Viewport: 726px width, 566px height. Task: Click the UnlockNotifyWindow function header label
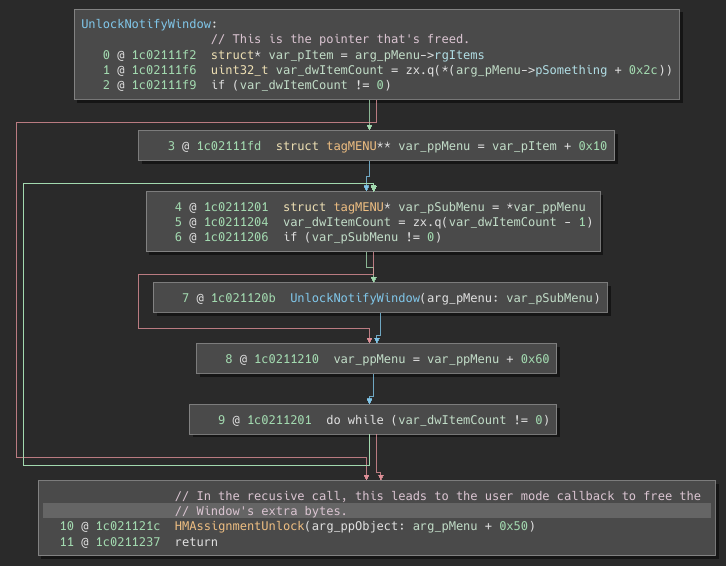coord(149,23)
